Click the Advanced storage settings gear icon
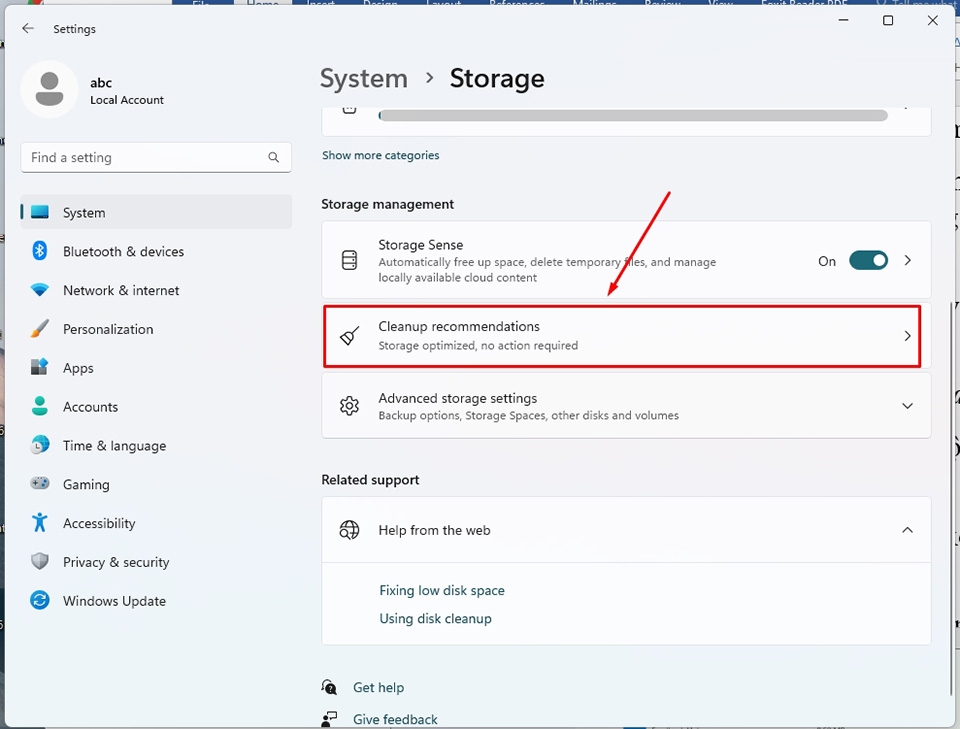Image resolution: width=960 pixels, height=729 pixels. 350,406
